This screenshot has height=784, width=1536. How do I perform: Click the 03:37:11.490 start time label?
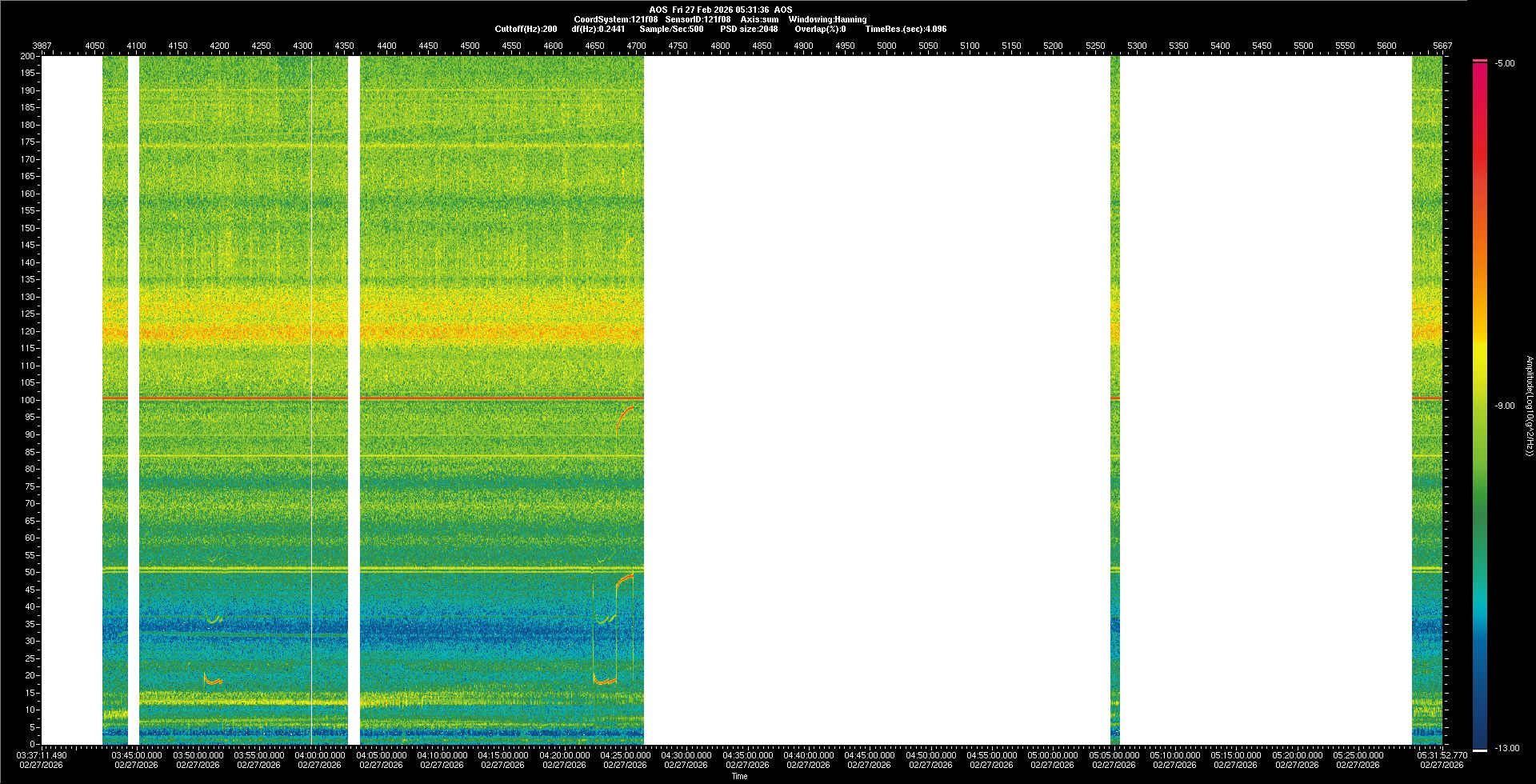(42, 755)
